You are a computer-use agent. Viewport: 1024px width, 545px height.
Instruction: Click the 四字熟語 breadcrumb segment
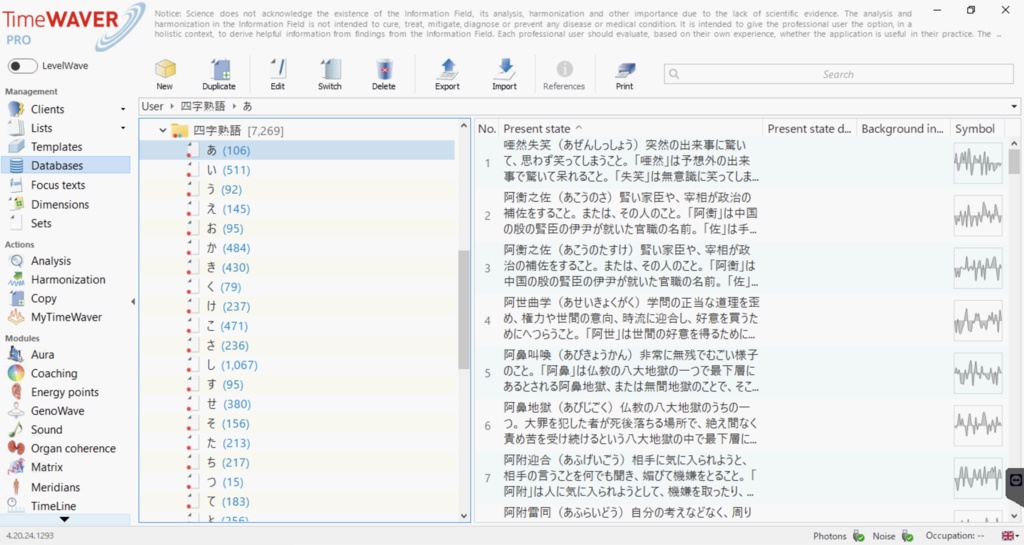pyautogui.click(x=202, y=106)
